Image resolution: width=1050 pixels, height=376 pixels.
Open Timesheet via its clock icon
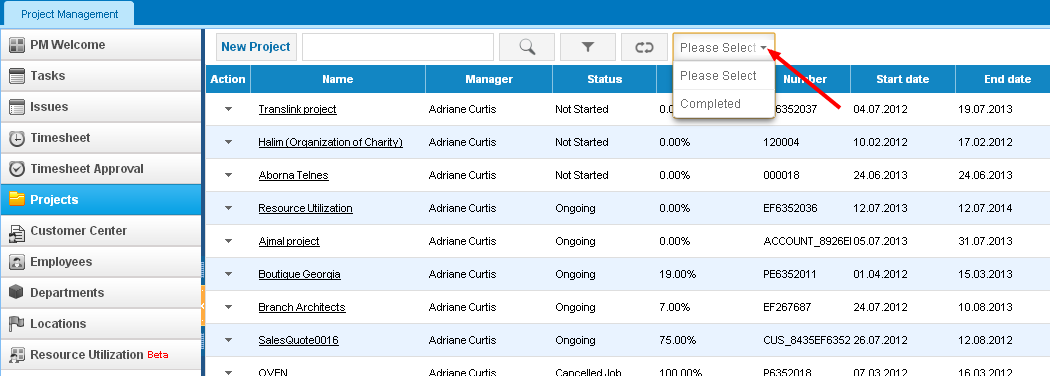pos(17,138)
